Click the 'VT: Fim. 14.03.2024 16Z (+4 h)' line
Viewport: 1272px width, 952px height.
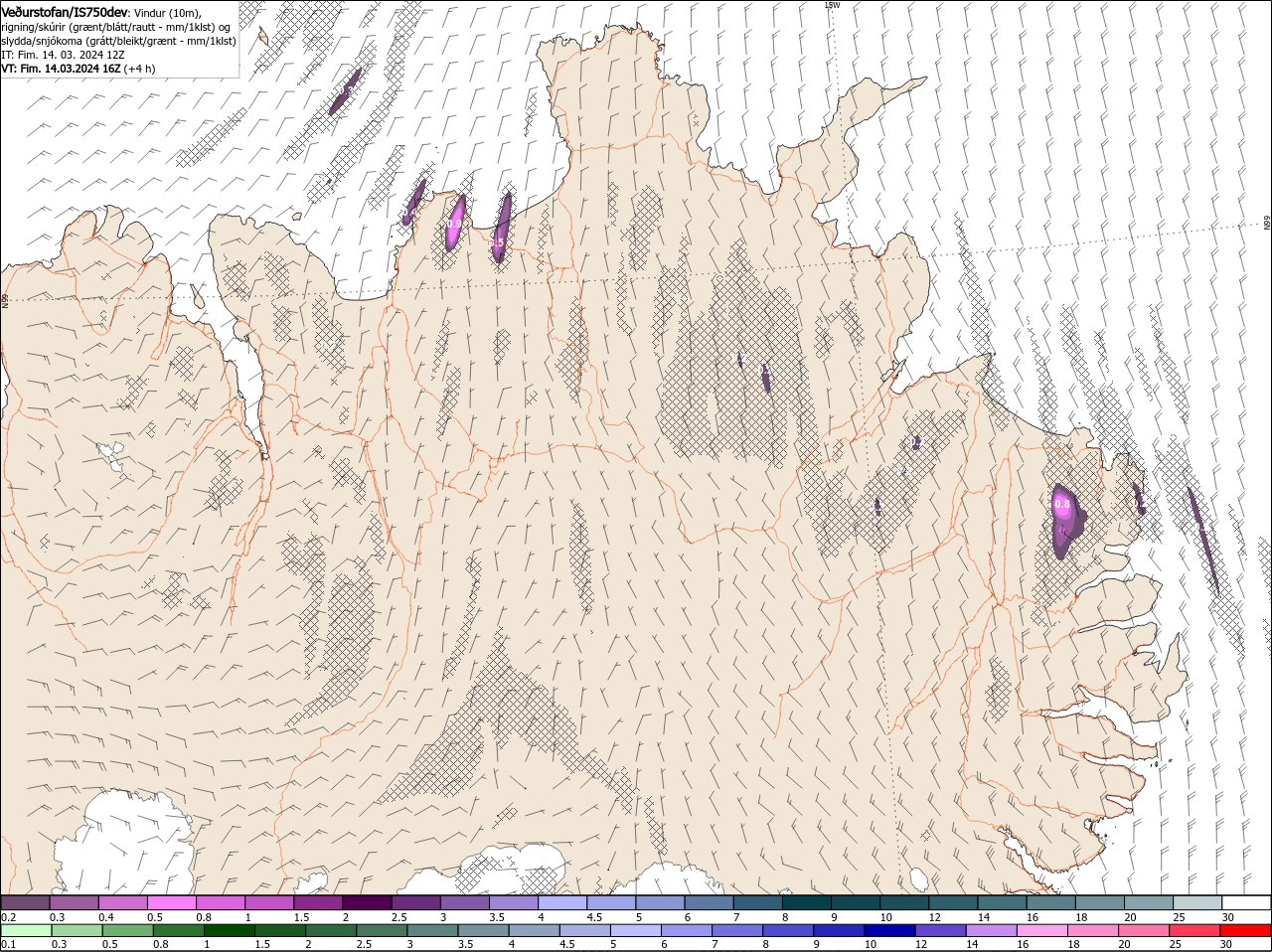[78, 69]
